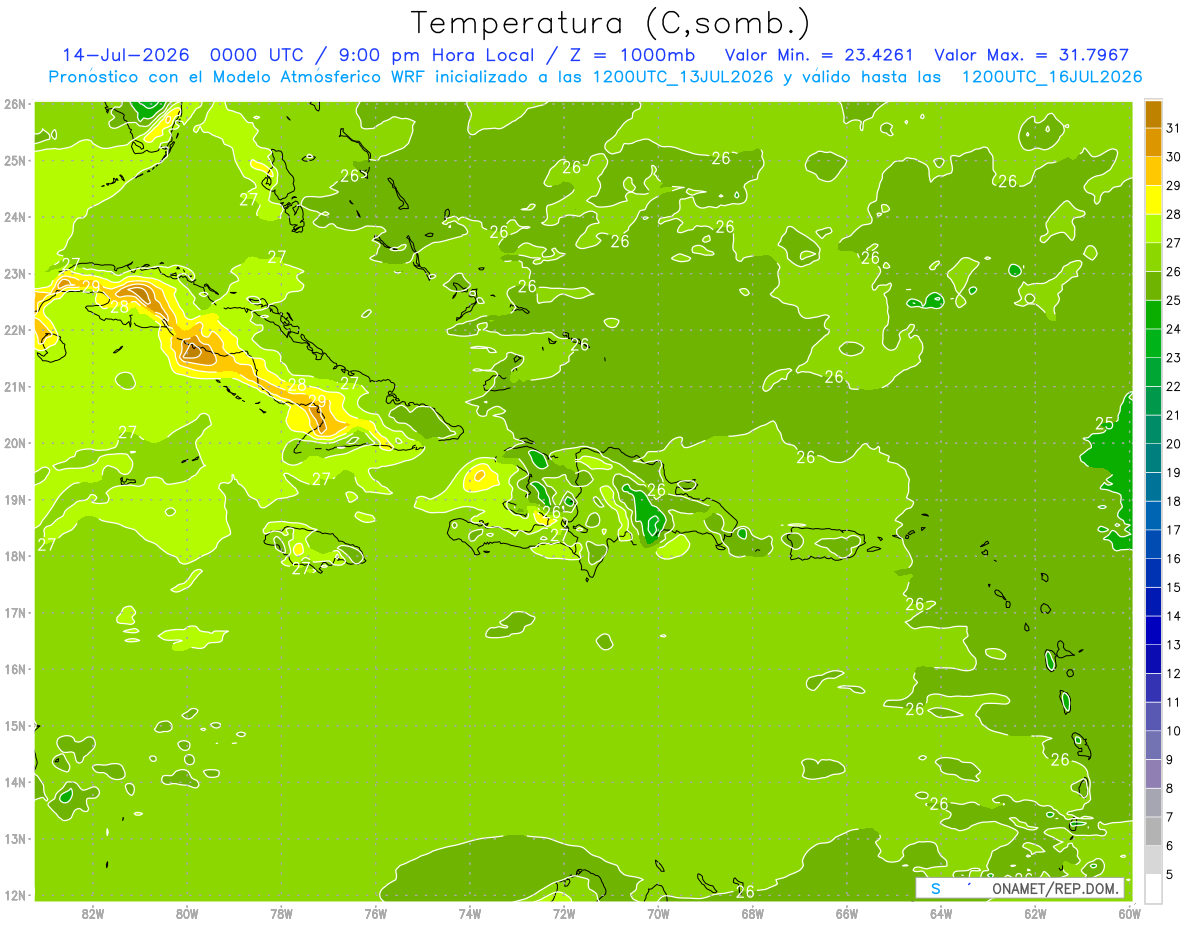Click the "76W" longitude label
This screenshot has width=1200, height=927.
[x=376, y=913]
